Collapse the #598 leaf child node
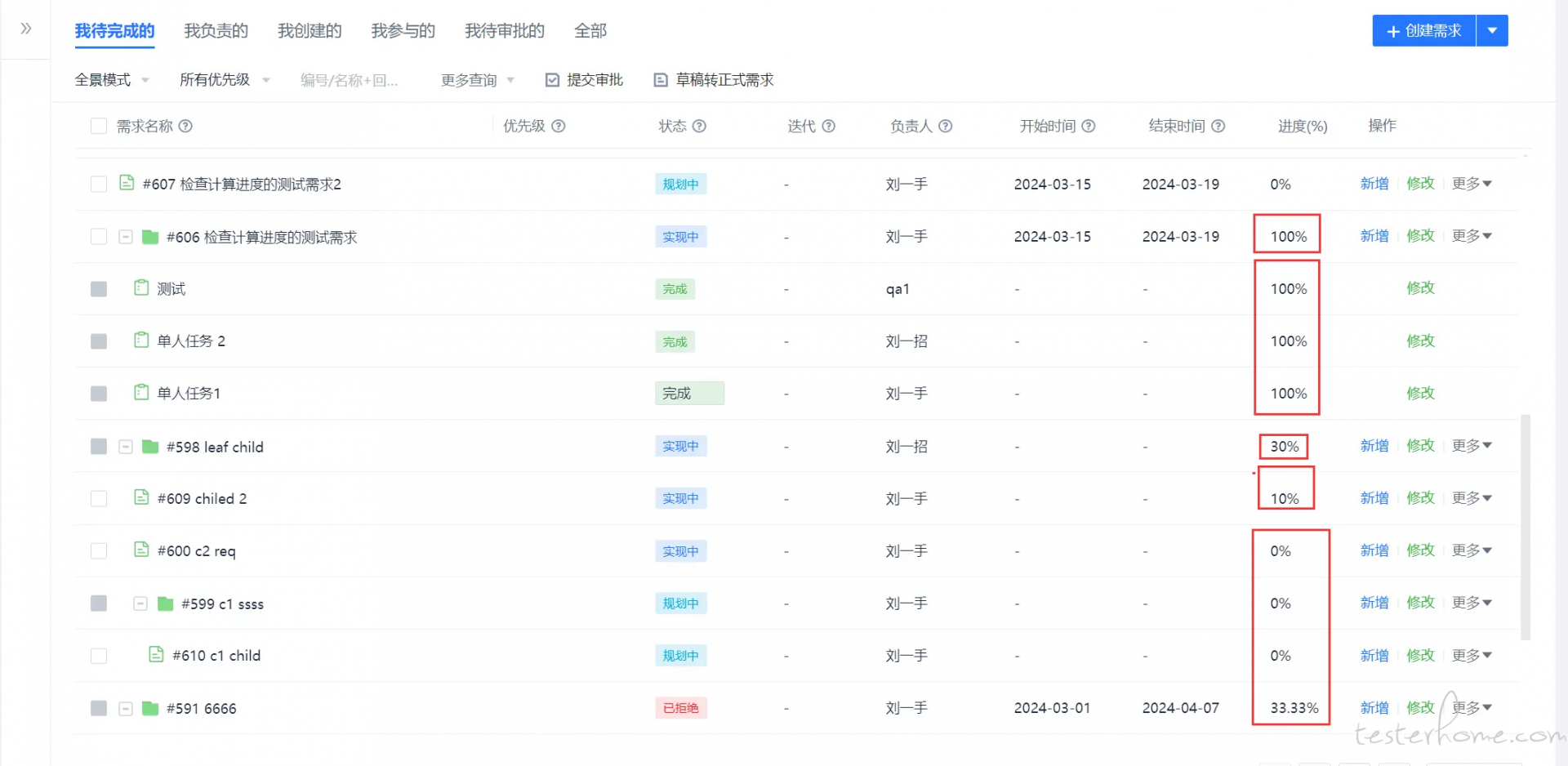Viewport: 1568px width, 766px height. (x=126, y=447)
